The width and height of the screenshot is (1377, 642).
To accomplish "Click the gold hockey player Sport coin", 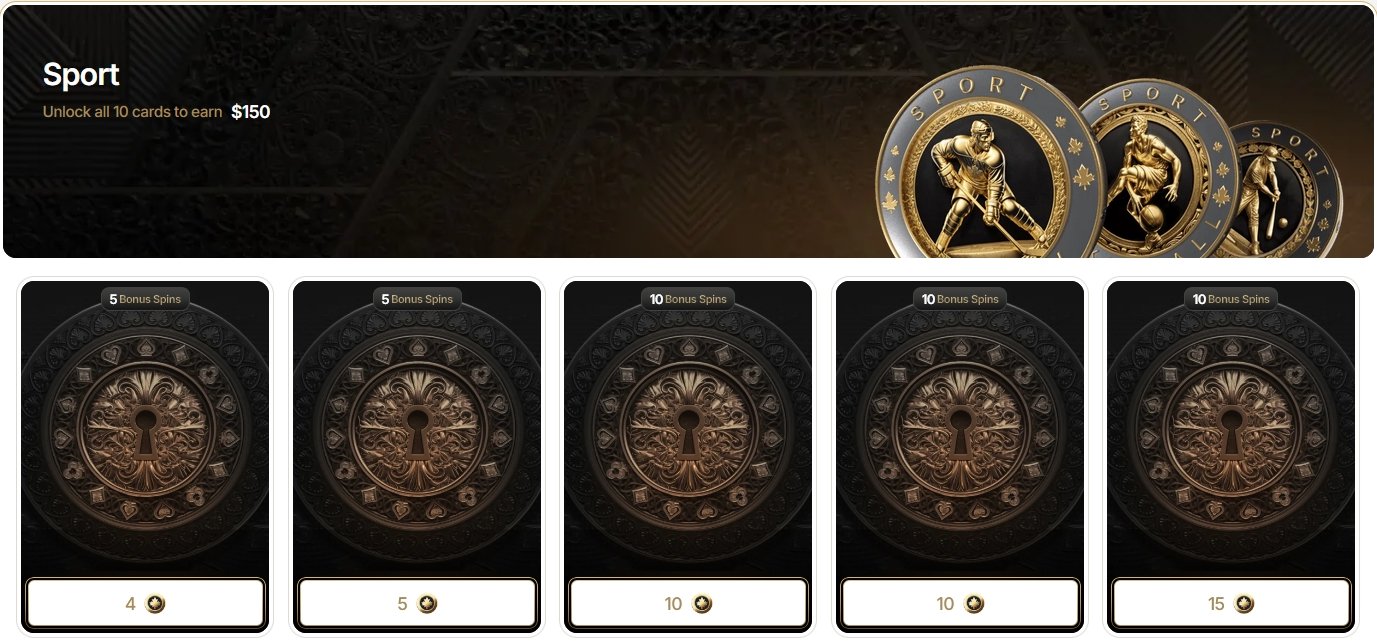I will (x=990, y=168).
